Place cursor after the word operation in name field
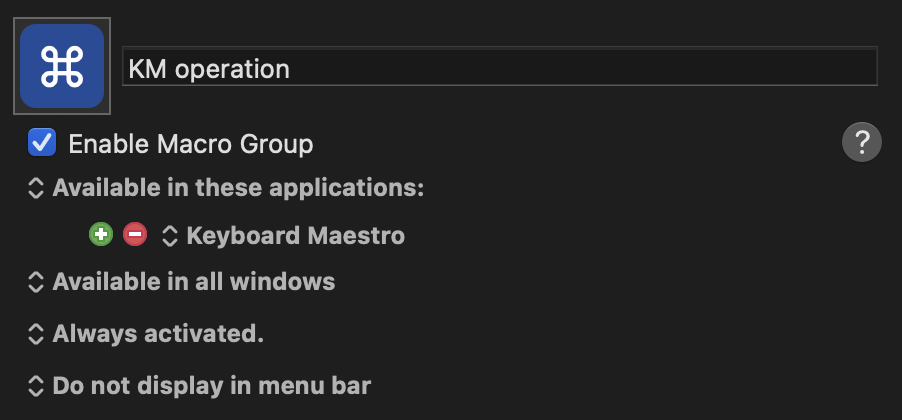Screen dimensions: 902x420 tap(291, 68)
